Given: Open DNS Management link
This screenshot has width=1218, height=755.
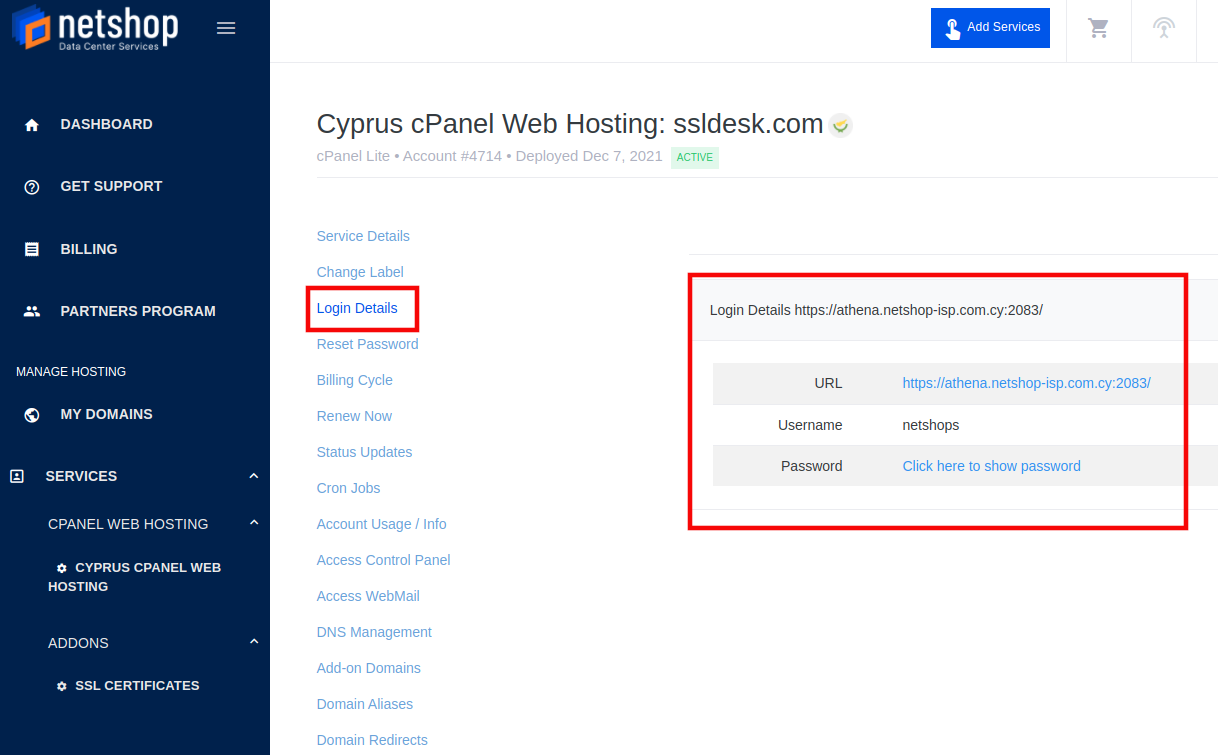Looking at the screenshot, I should [x=374, y=632].
